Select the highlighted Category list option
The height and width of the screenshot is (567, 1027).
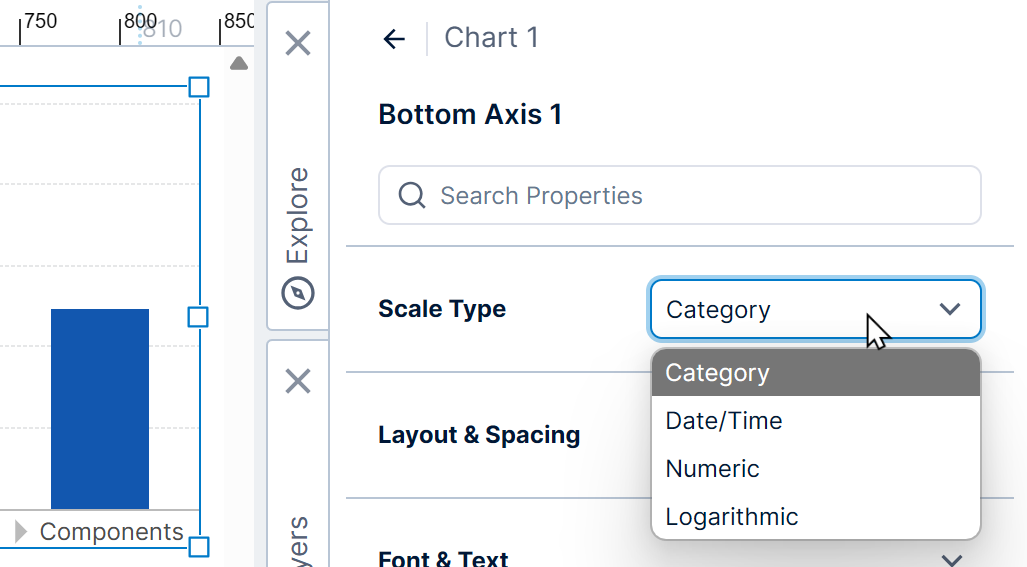pyautogui.click(x=717, y=373)
